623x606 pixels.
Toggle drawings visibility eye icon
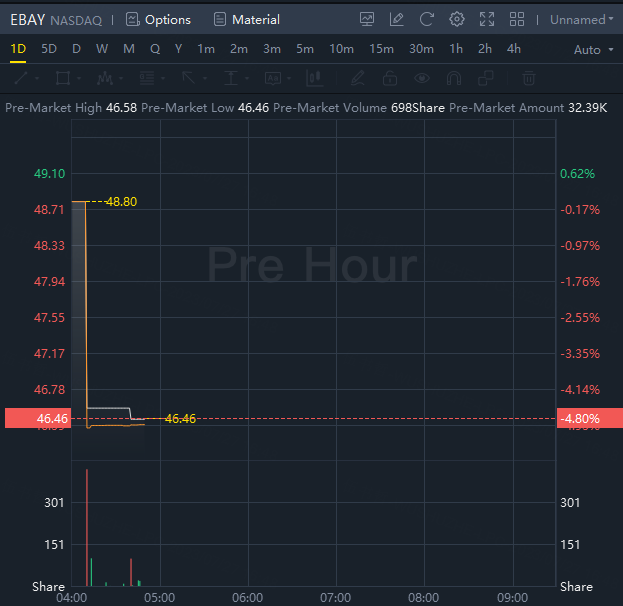422,78
